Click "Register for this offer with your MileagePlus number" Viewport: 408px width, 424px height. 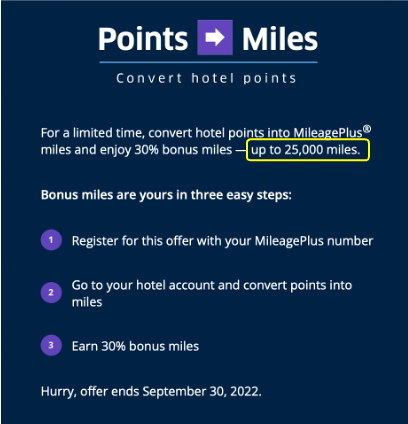pos(222,241)
